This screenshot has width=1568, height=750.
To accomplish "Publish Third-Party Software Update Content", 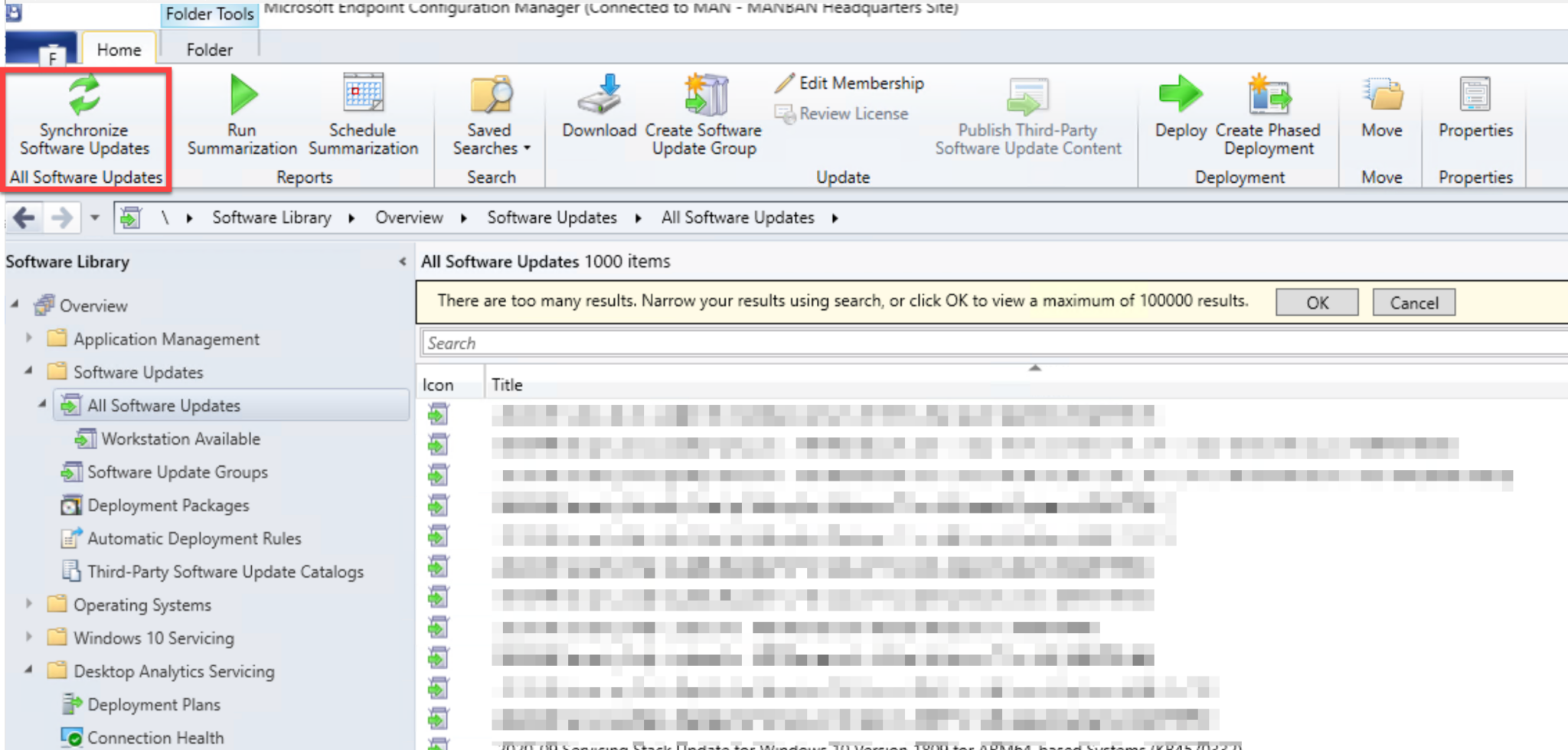I will [x=1027, y=115].
